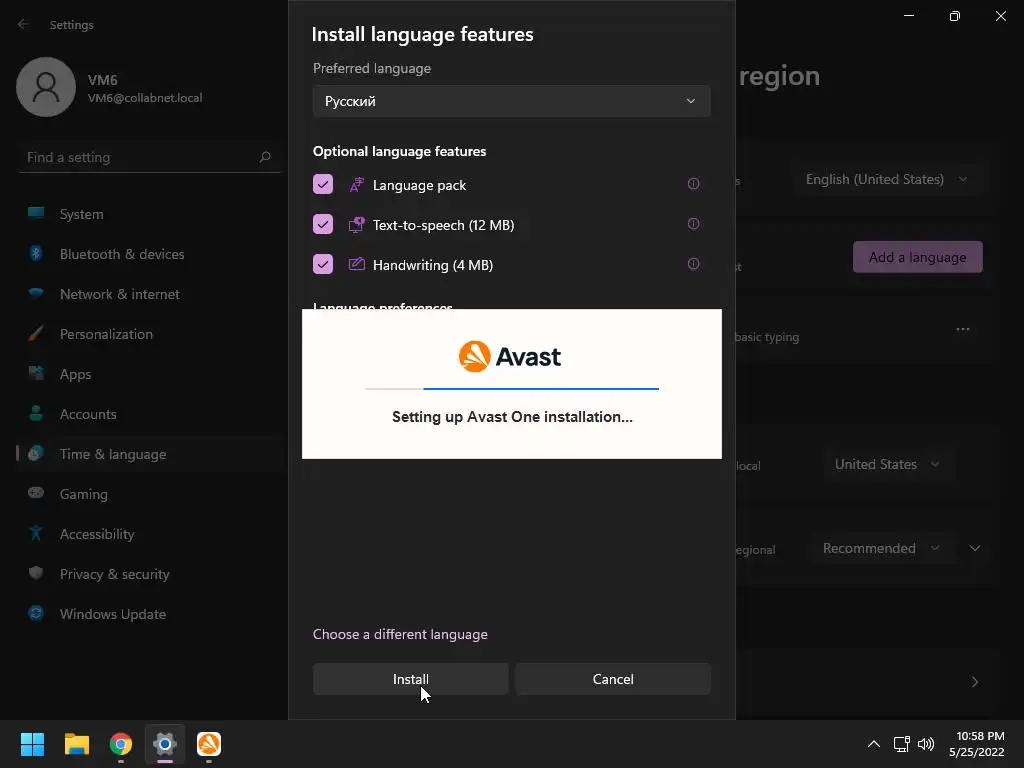Screen dimensions: 1024x768
Task: Uncheck the Text-to-speech (12 MB) checkbox
Action: (323, 225)
